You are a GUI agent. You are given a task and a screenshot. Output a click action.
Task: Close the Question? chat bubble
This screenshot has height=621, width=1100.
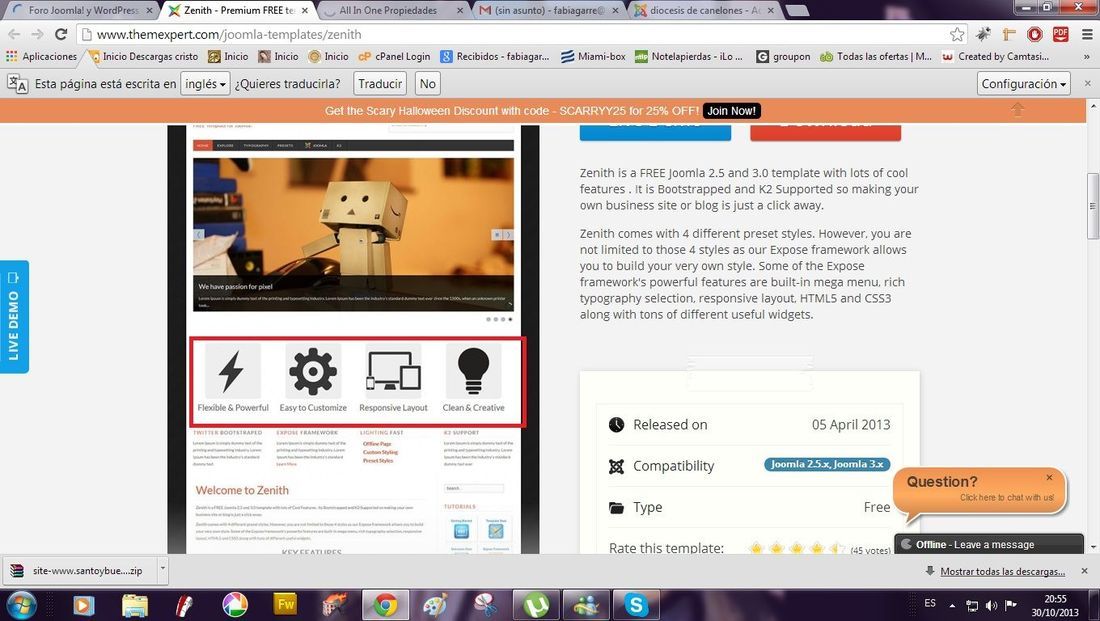[x=1049, y=478]
